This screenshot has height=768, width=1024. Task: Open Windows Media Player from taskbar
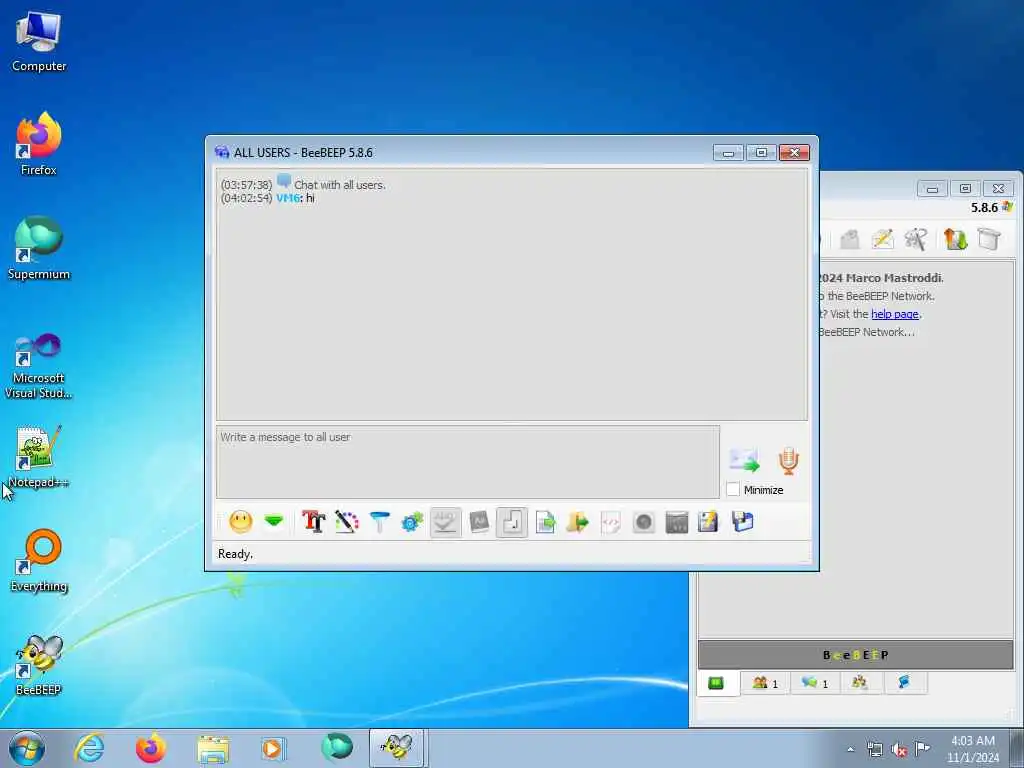pos(273,748)
